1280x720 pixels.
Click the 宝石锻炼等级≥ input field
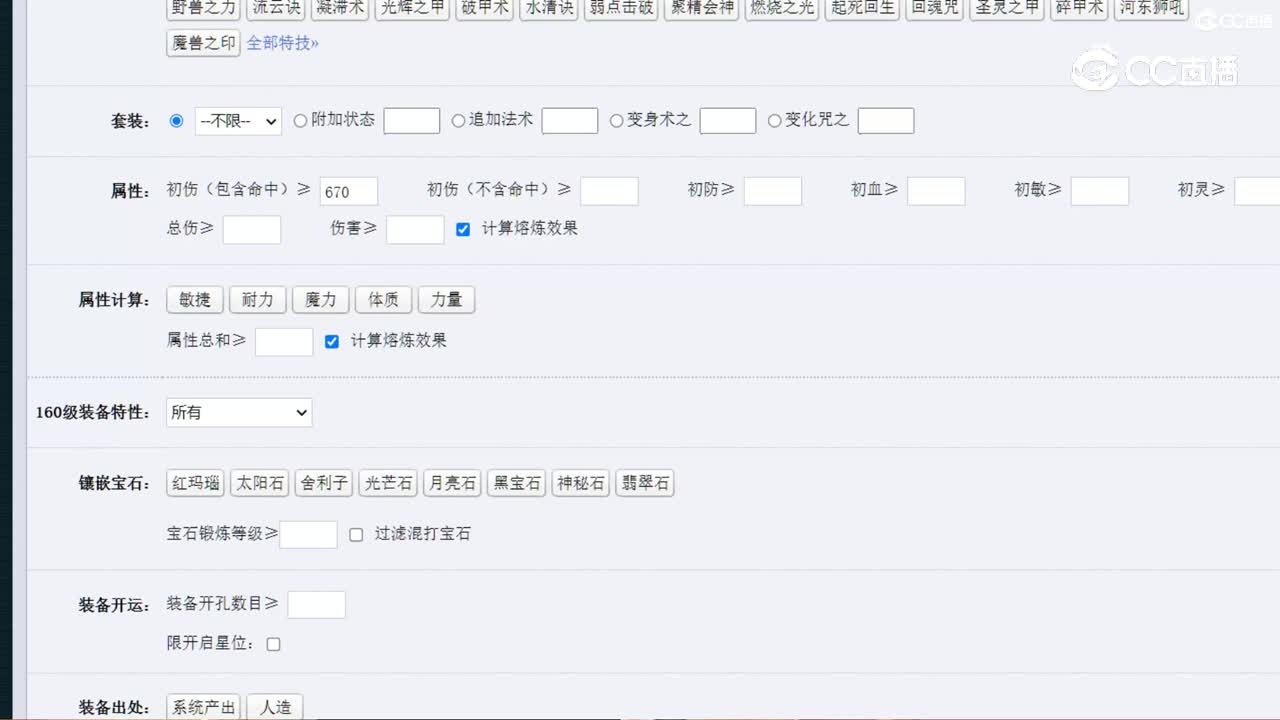(x=308, y=534)
